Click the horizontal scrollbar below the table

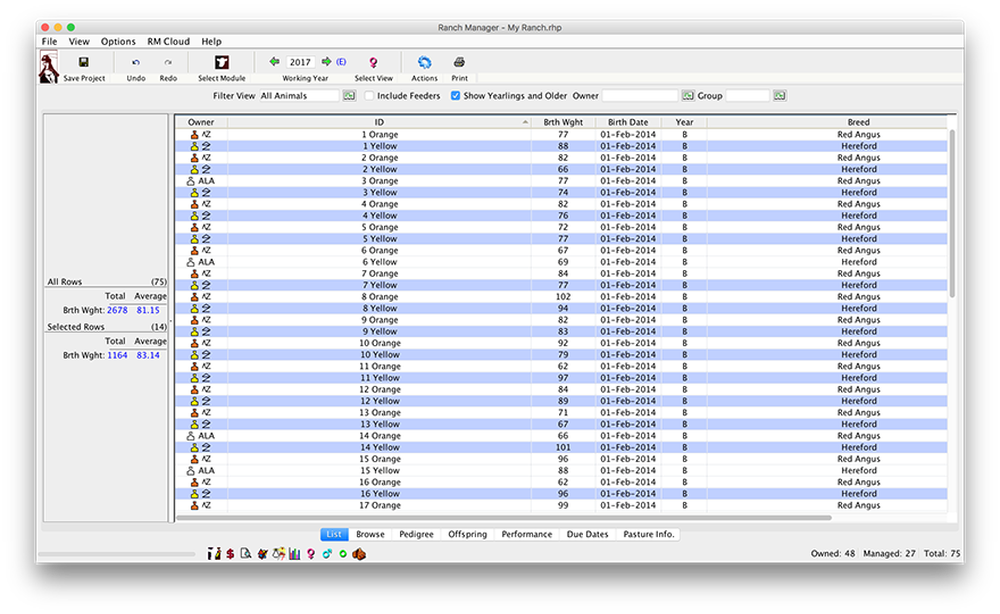click(504, 518)
